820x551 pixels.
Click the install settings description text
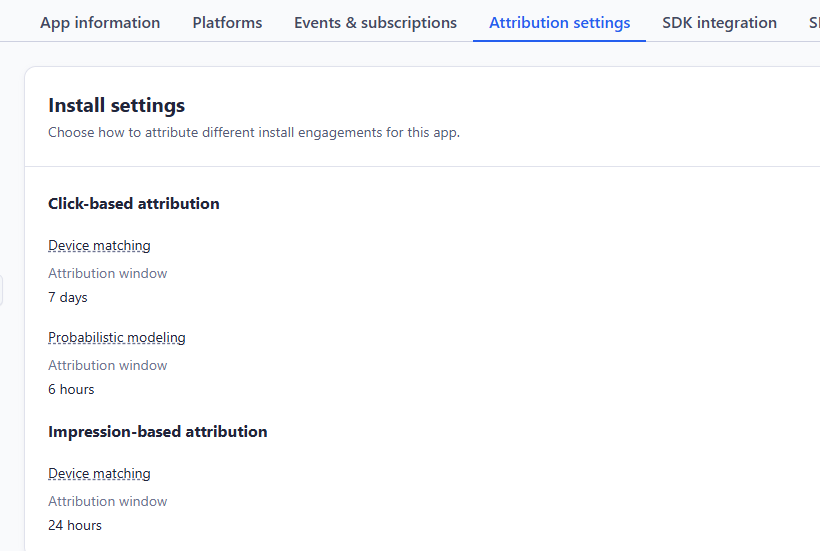pyautogui.click(x=254, y=132)
